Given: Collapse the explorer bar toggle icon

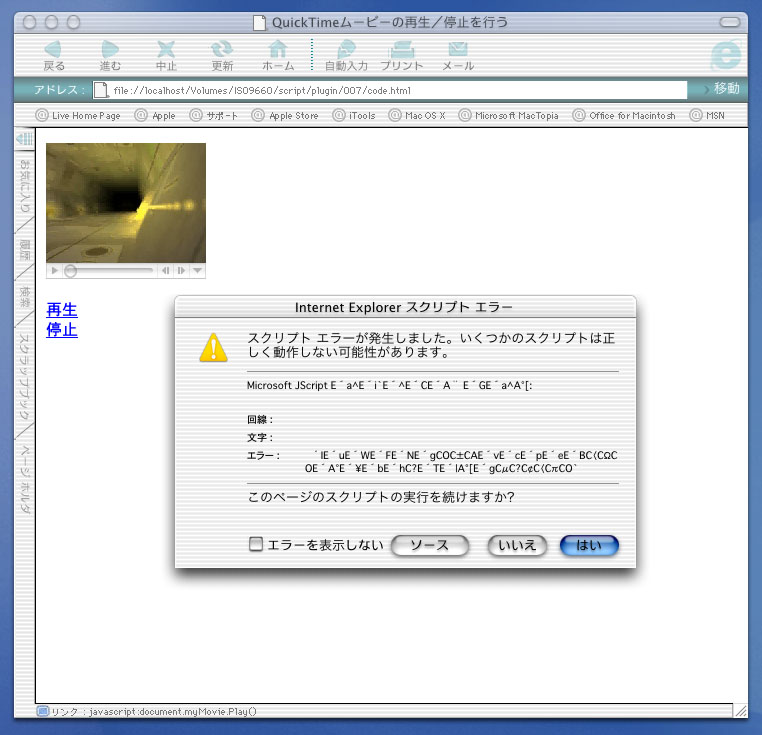Looking at the screenshot, I should point(24,139).
